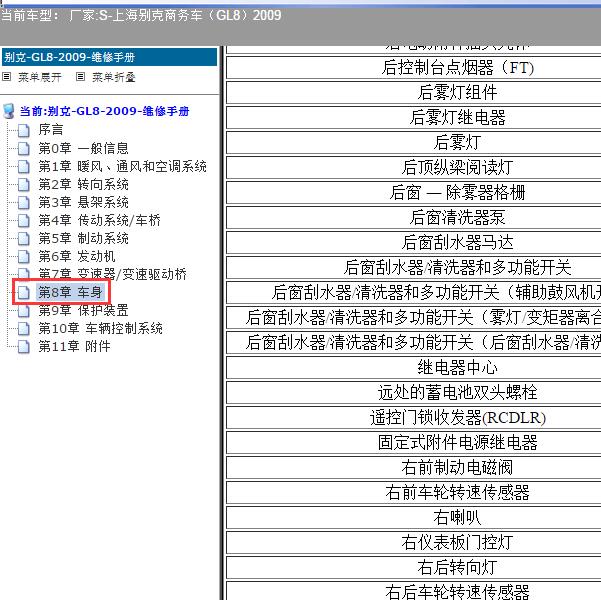Screen dimensions: 601x600
Task: Select the 多功能开关 (雾灯/变矩器离合 row
Action: (x=414, y=317)
